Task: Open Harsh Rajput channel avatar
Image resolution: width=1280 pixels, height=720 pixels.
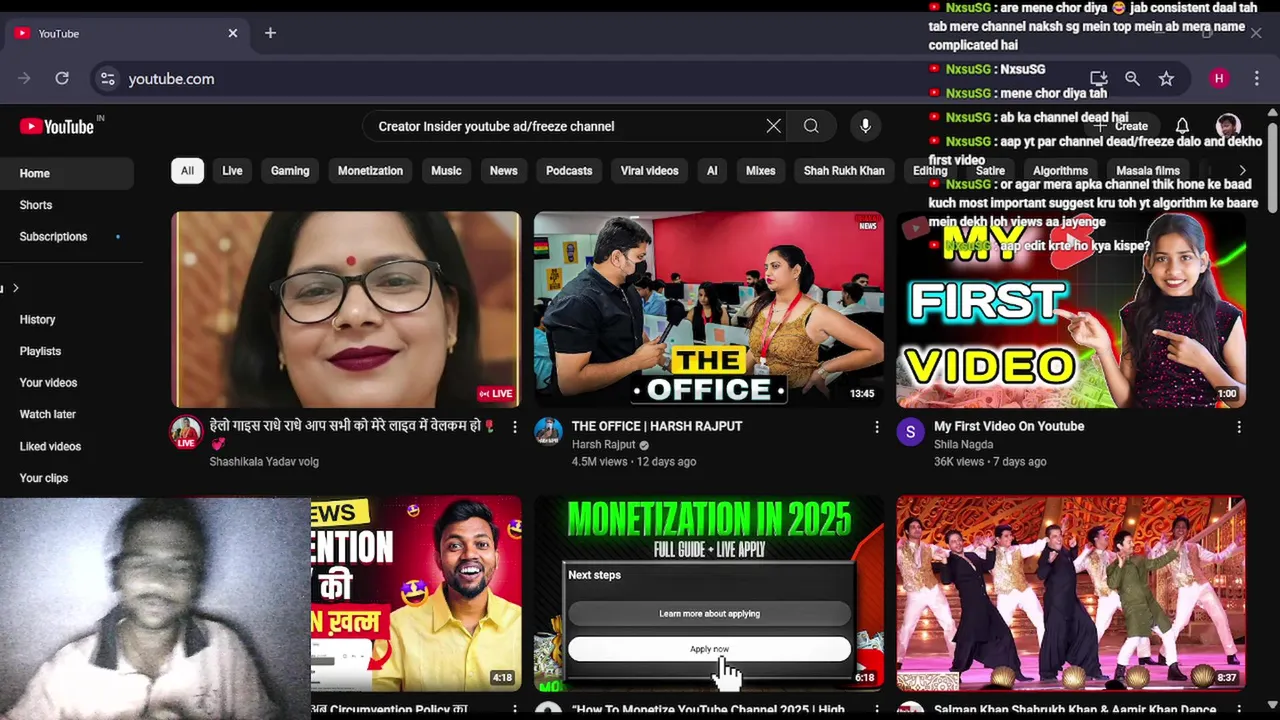Action: (548, 432)
